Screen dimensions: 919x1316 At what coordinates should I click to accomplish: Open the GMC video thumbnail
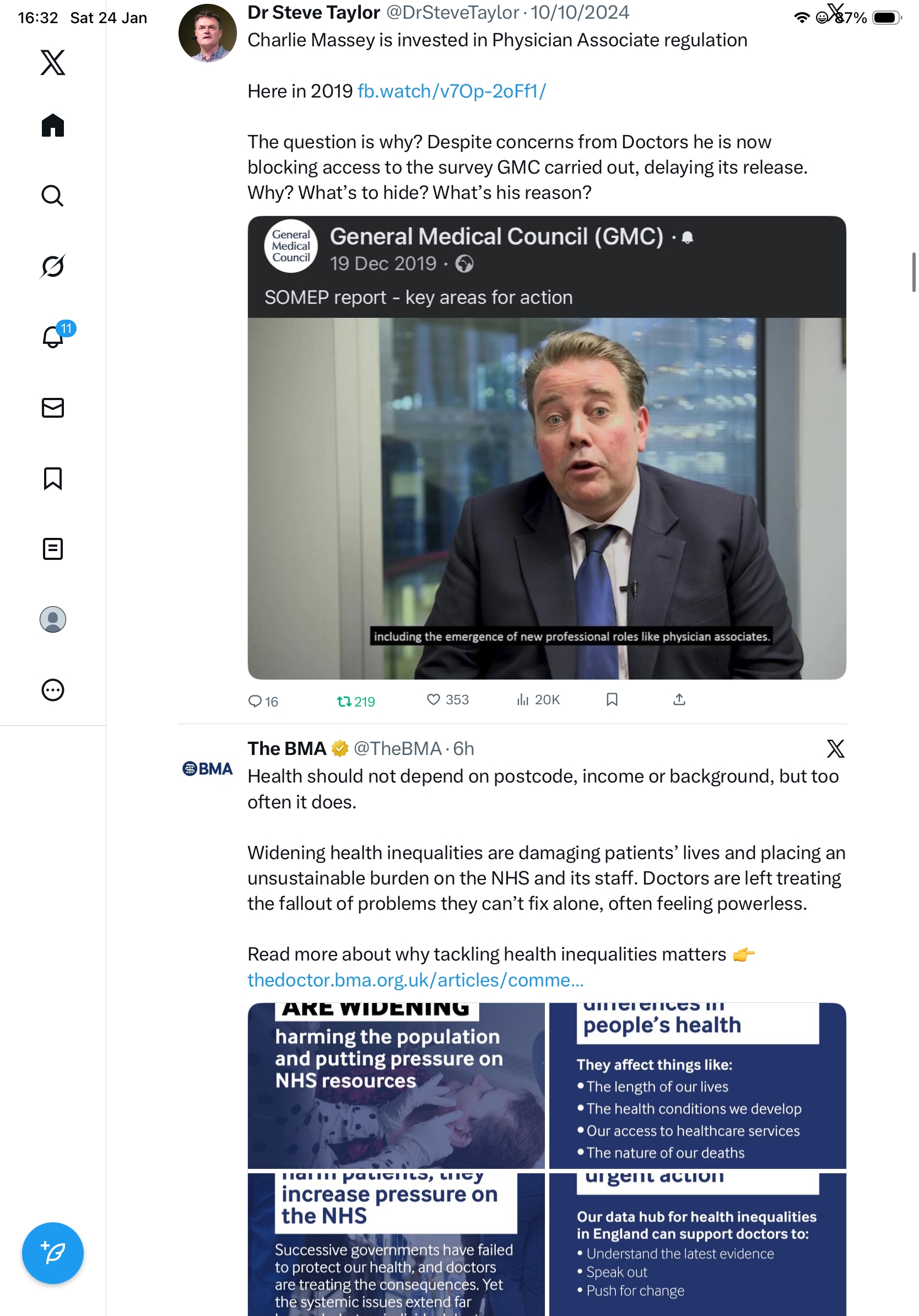tap(547, 499)
